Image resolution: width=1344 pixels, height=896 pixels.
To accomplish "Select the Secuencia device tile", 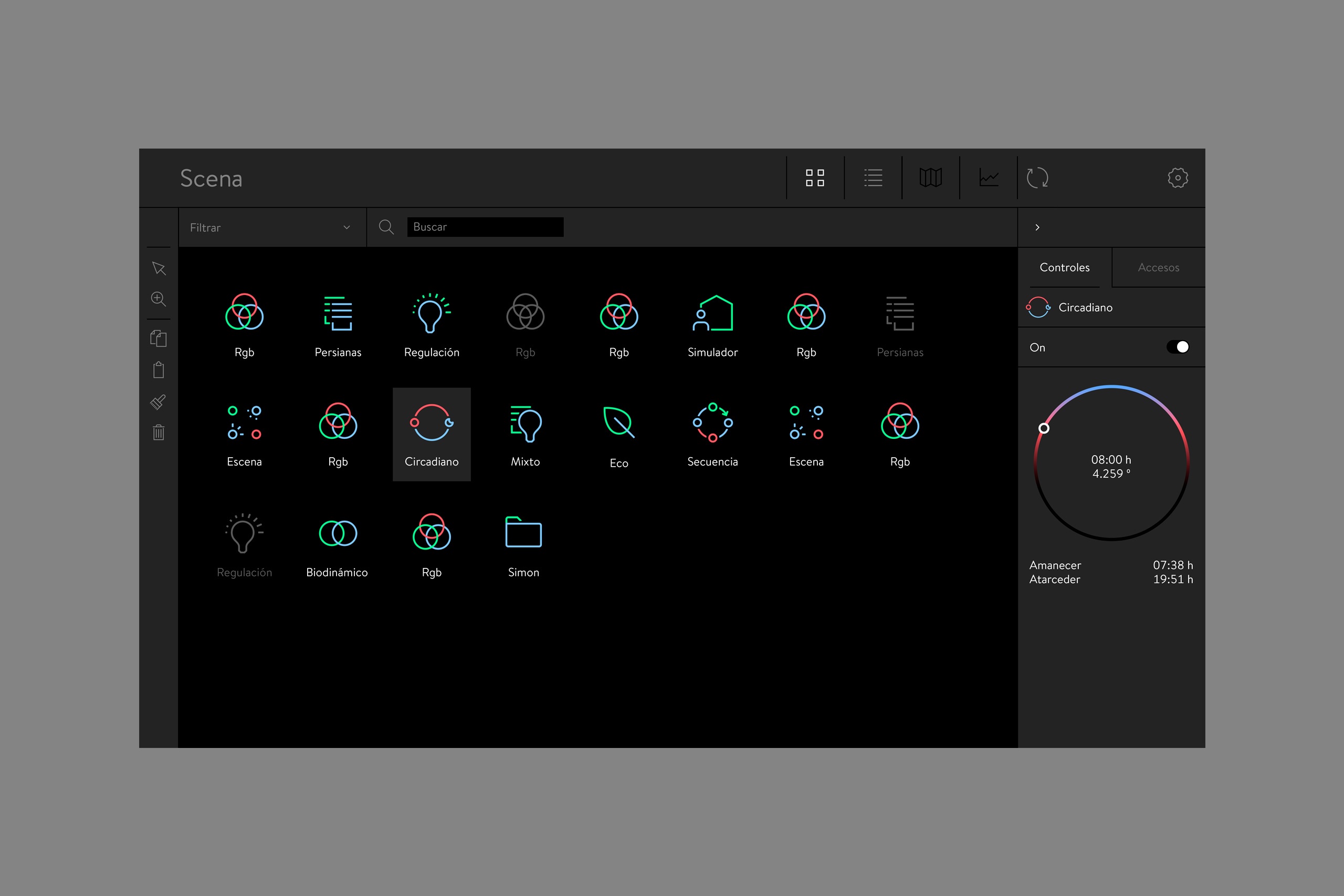I will coord(712,434).
